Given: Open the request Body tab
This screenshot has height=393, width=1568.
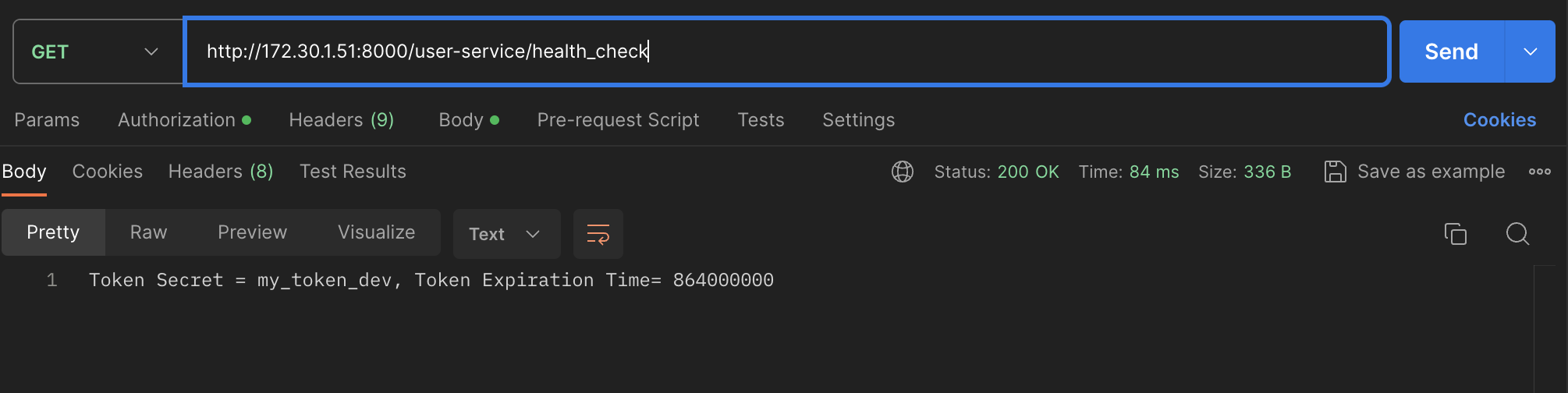Looking at the screenshot, I should coord(468,120).
